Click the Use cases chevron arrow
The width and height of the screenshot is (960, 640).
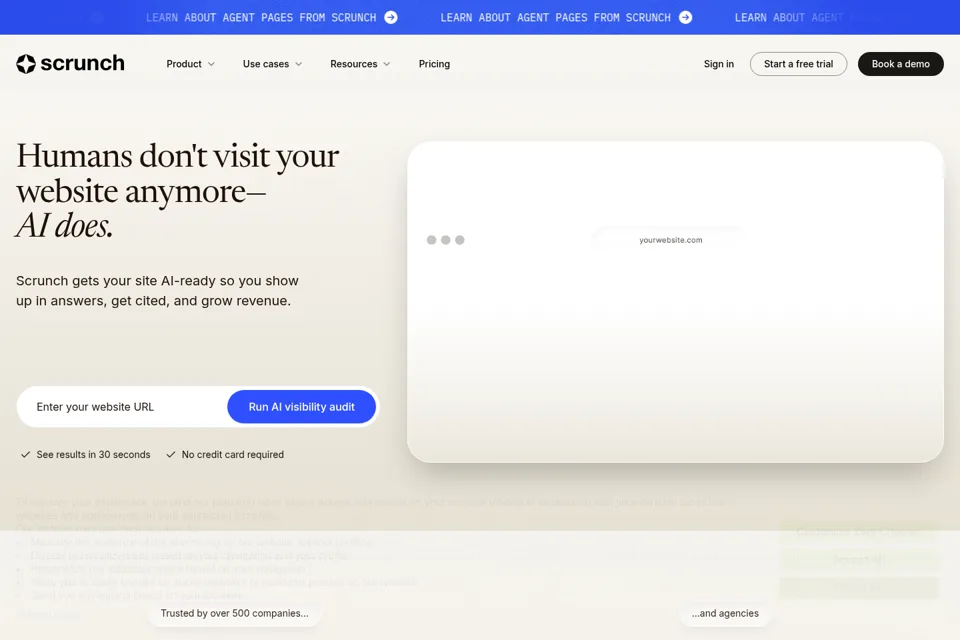pos(299,64)
